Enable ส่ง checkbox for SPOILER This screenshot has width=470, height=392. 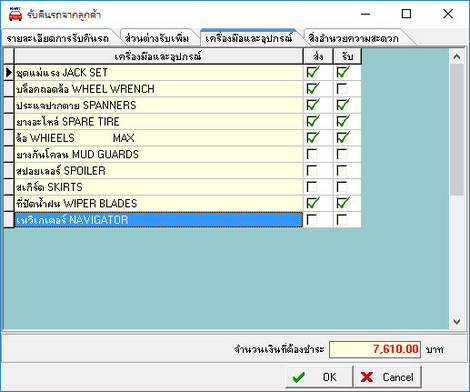click(x=312, y=170)
